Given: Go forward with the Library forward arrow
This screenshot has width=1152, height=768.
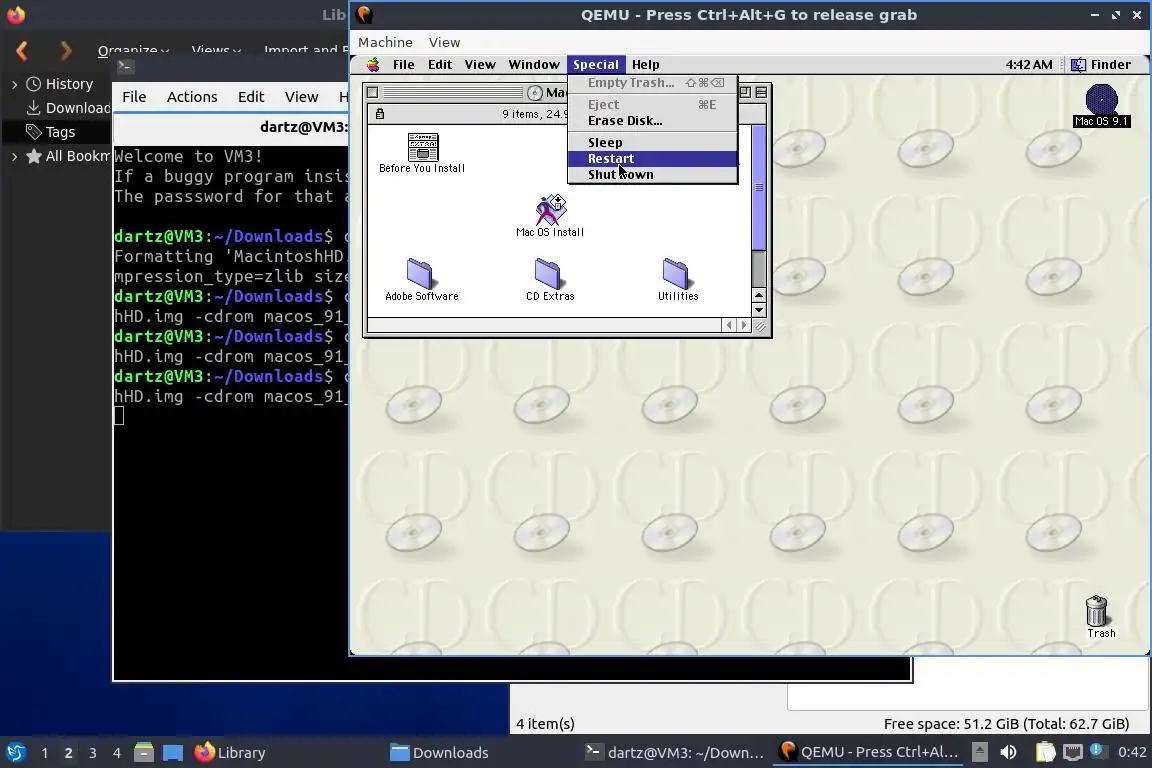Looking at the screenshot, I should 66,51.
